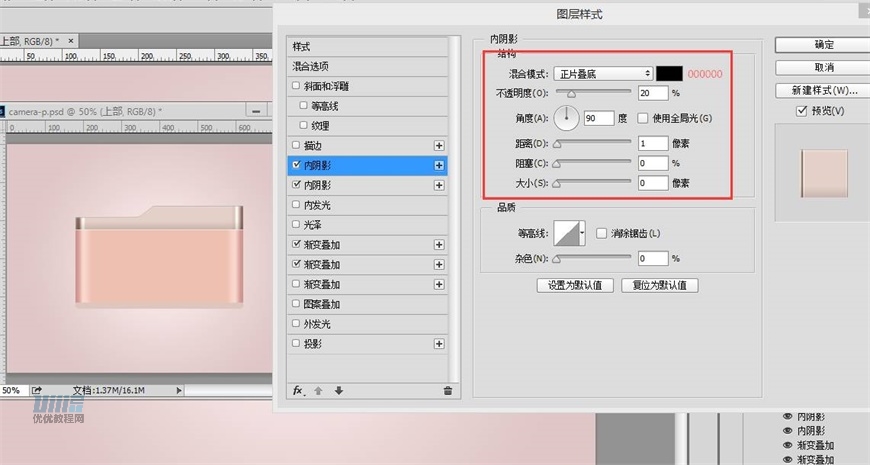Click the 距离 value field showing 1
The image size is (870, 465).
pos(652,143)
